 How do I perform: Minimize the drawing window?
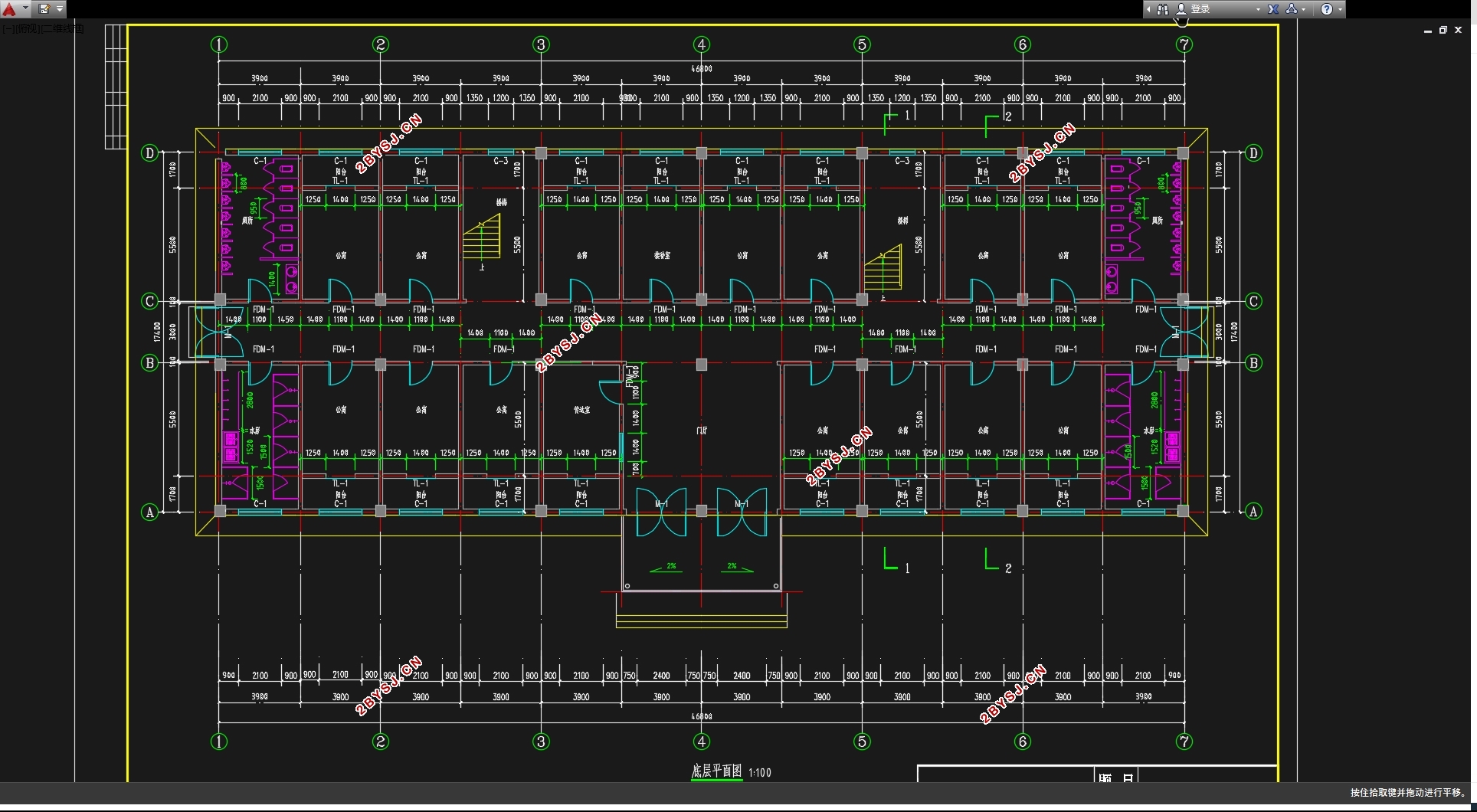[1428, 31]
